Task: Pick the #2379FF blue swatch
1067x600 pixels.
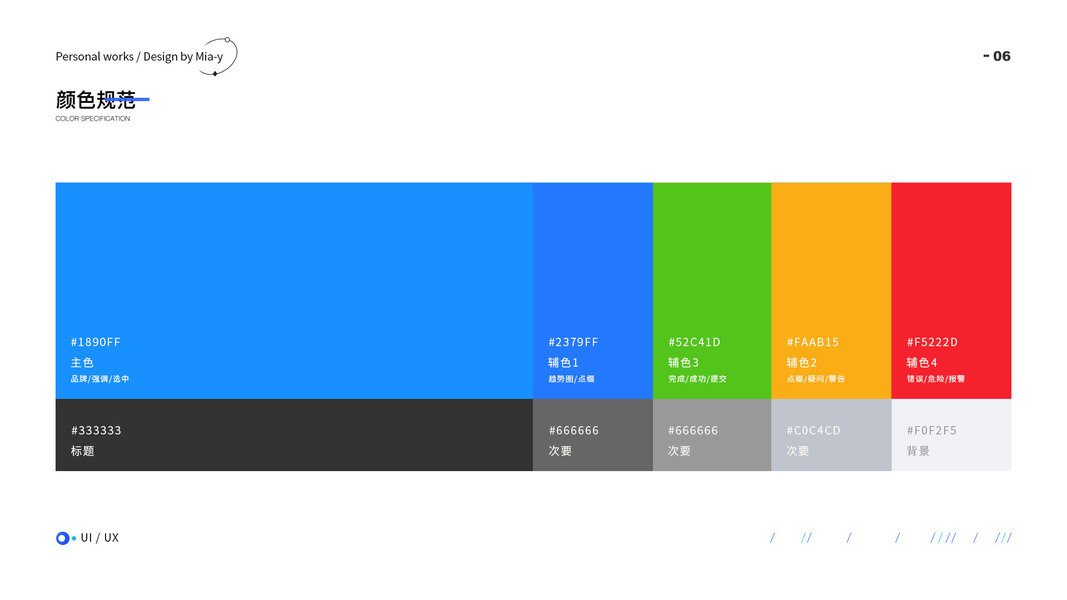Action: 593,290
